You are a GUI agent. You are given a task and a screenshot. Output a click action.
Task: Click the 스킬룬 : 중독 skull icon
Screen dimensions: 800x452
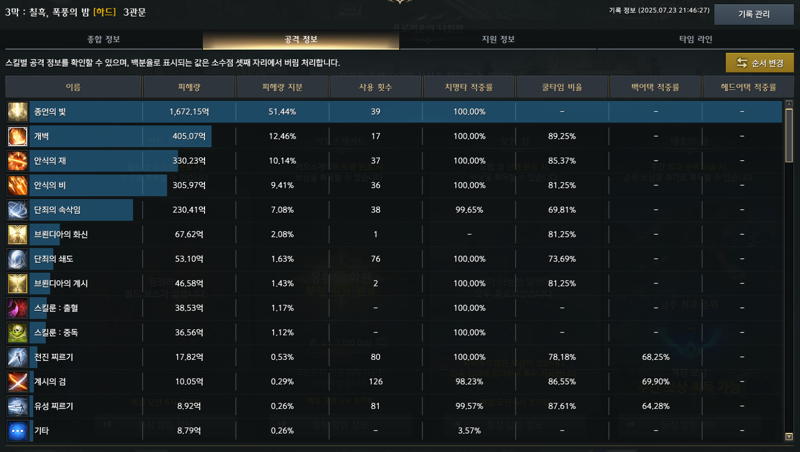point(17,332)
